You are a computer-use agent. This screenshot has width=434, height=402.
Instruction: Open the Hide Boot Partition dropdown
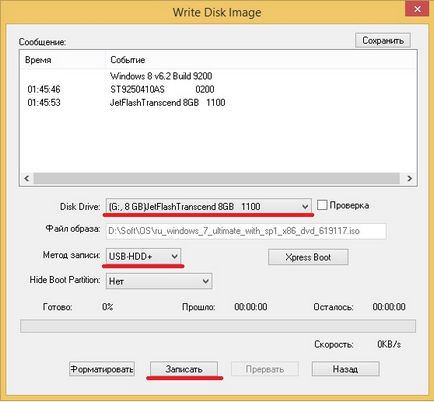(159, 281)
